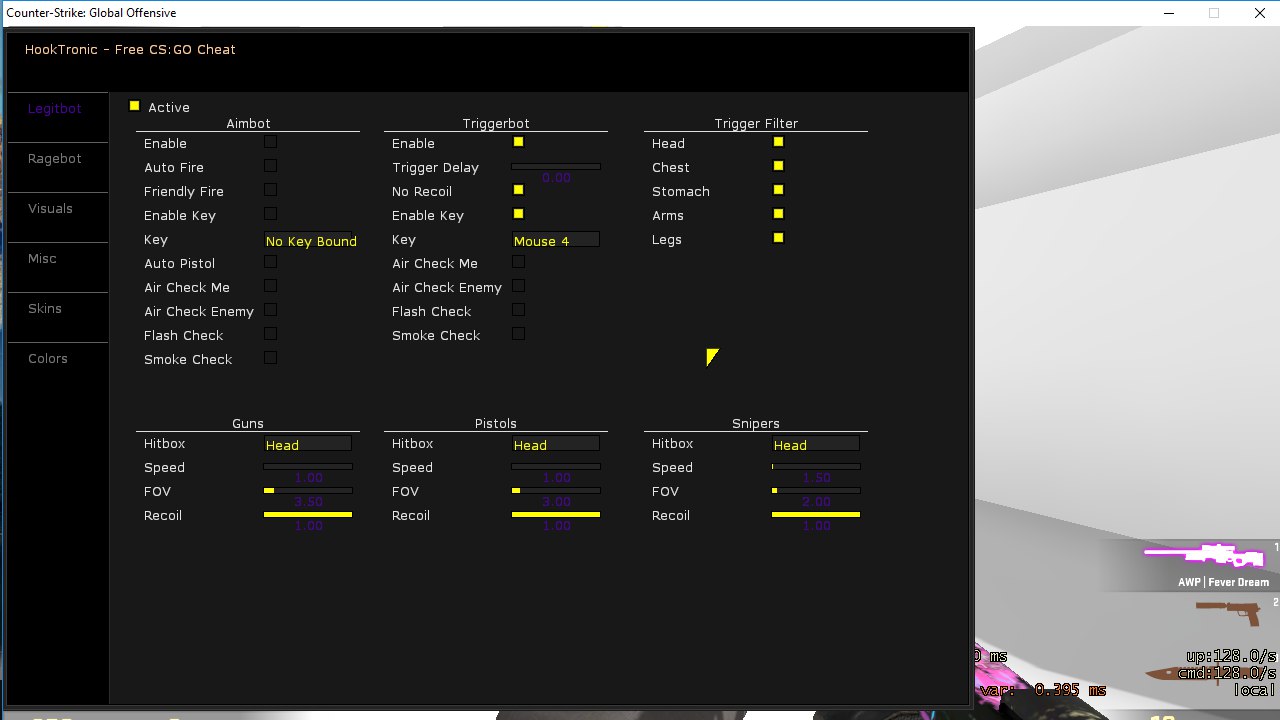Click the 'Snipers' section heading
The height and width of the screenshot is (720, 1280).
[756, 423]
